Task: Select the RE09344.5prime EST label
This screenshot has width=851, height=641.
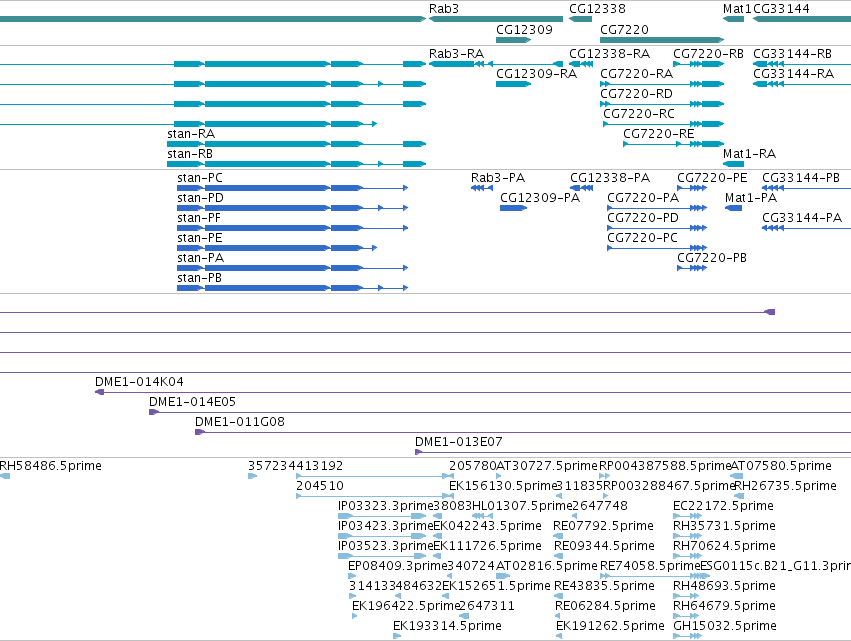Action: point(604,547)
